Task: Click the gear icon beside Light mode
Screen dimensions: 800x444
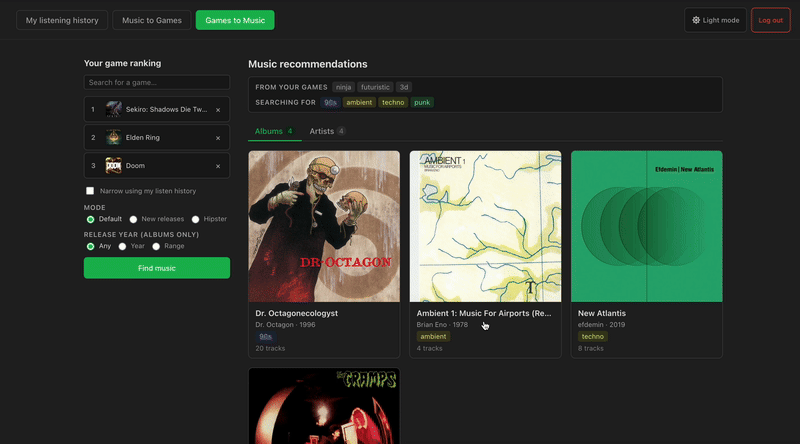Action: [696, 20]
